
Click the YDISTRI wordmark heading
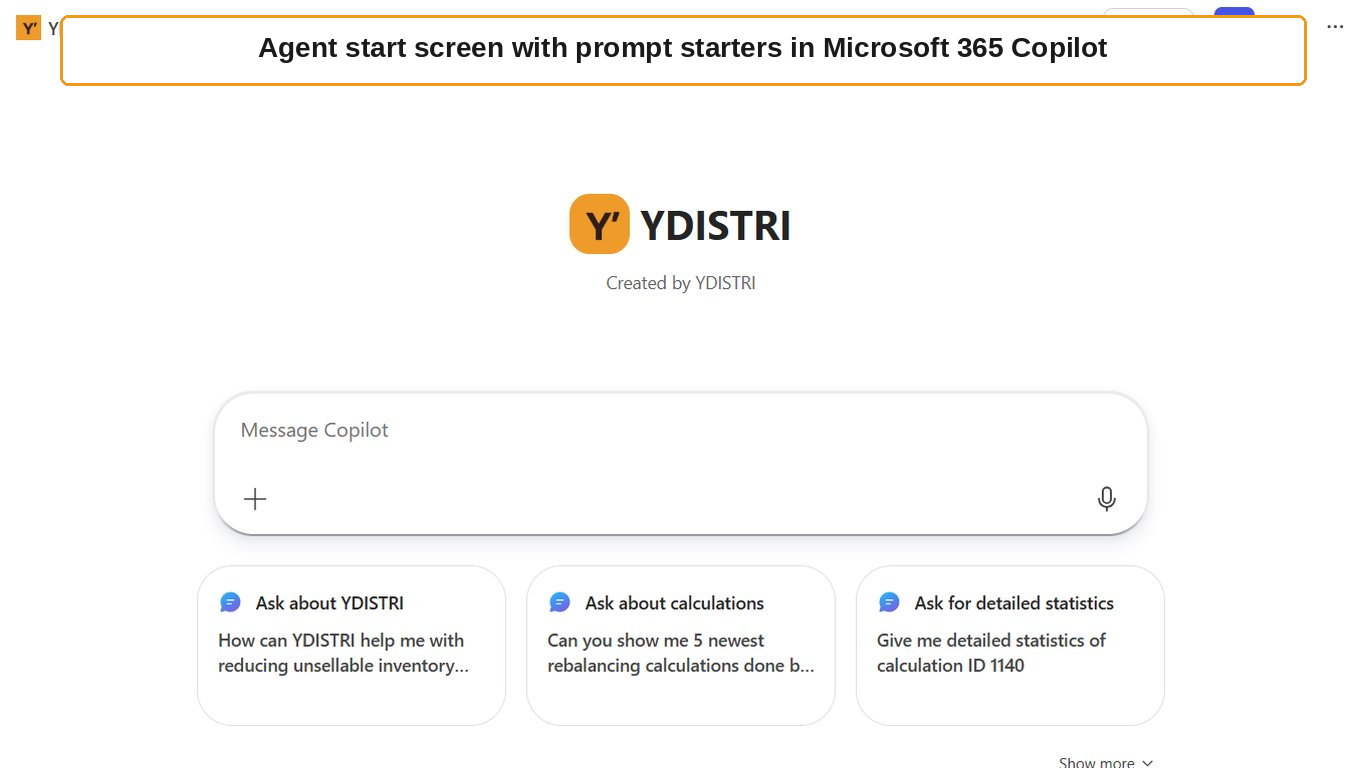716,225
